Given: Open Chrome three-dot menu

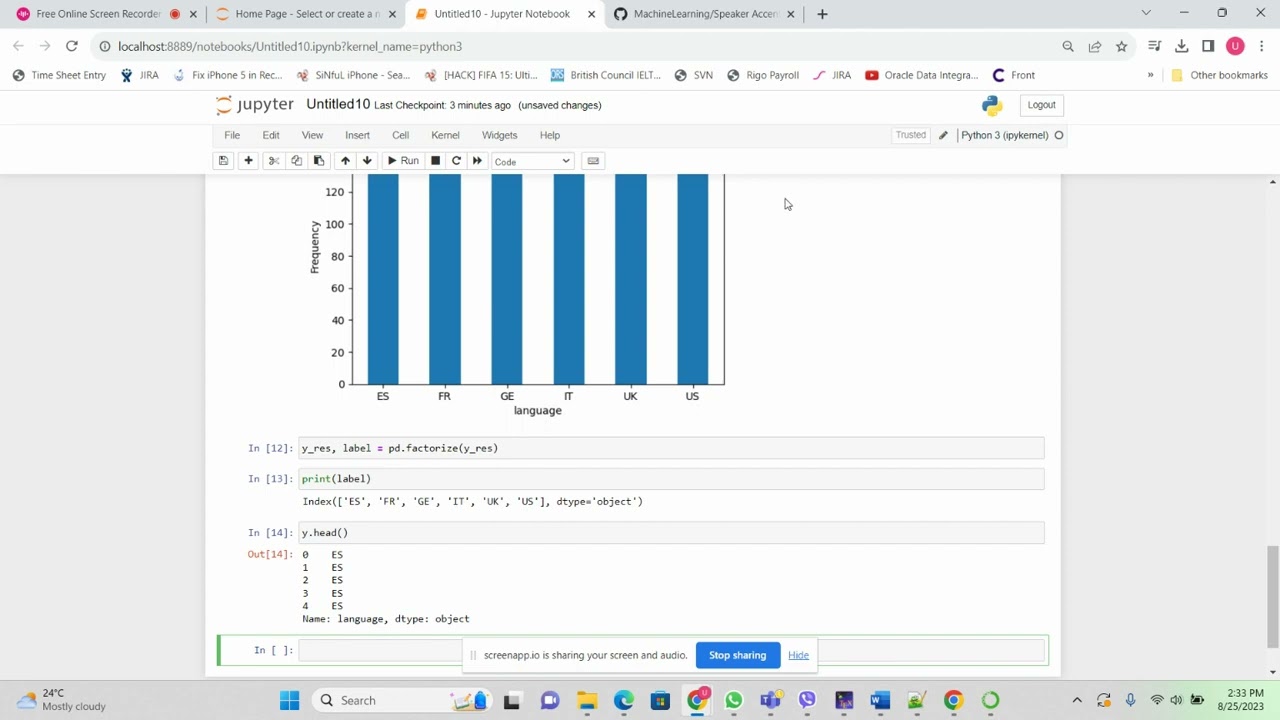Looking at the screenshot, I should click(x=1262, y=46).
